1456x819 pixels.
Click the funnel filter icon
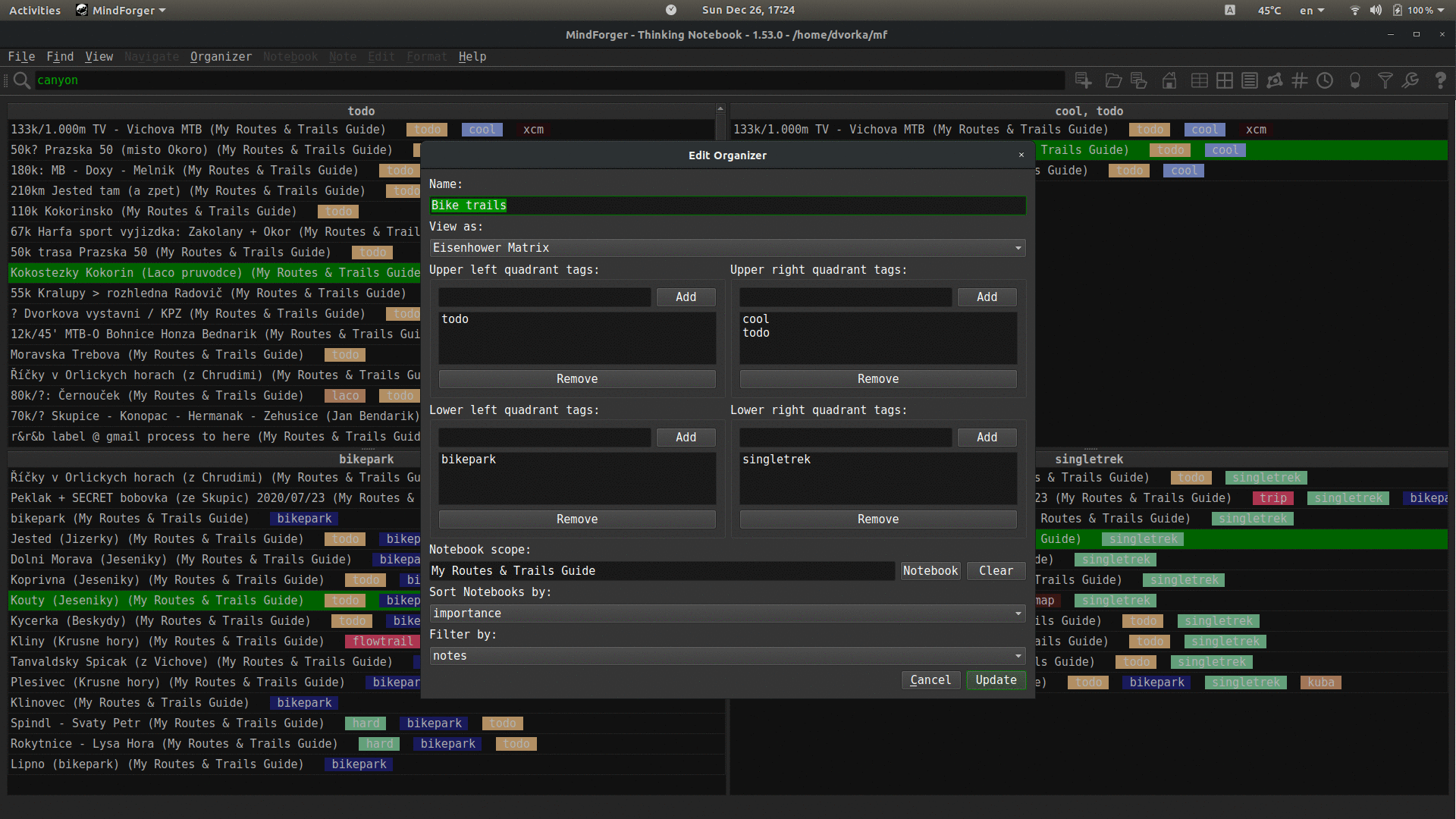pyautogui.click(x=1385, y=80)
